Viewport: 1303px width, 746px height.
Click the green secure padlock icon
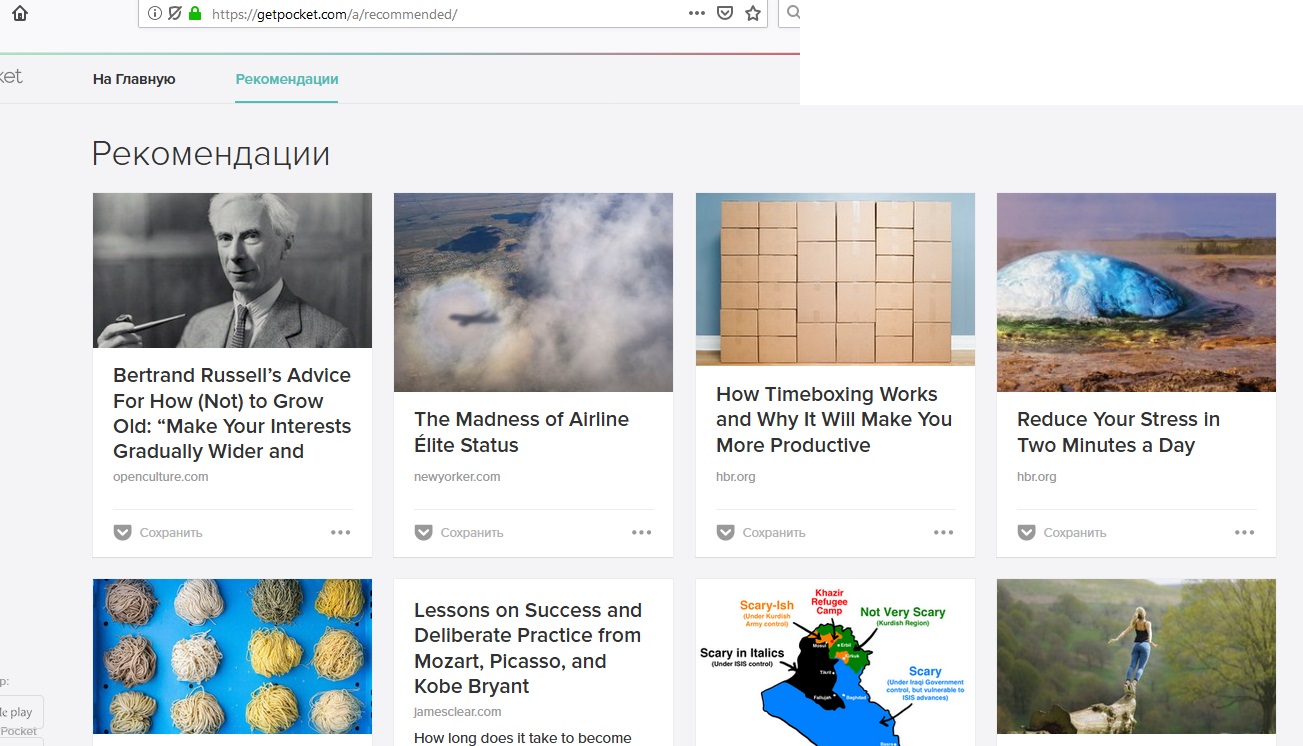coord(194,14)
